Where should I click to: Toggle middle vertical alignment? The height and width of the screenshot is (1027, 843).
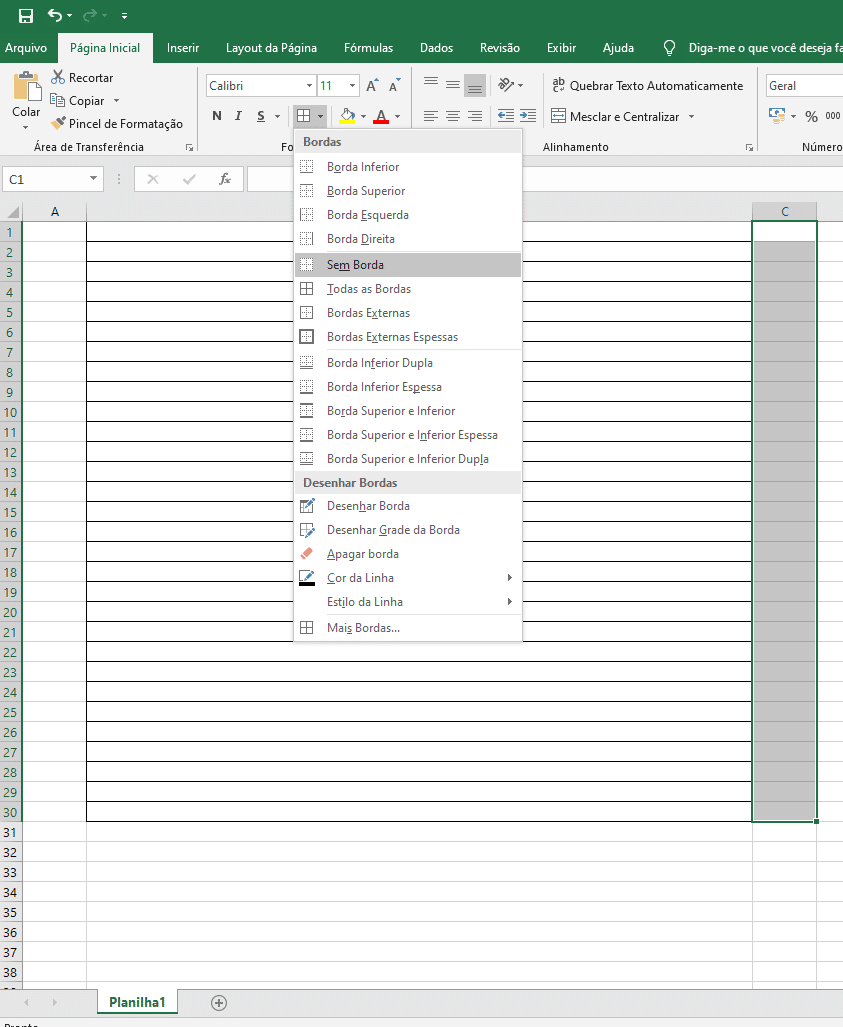tap(453, 84)
